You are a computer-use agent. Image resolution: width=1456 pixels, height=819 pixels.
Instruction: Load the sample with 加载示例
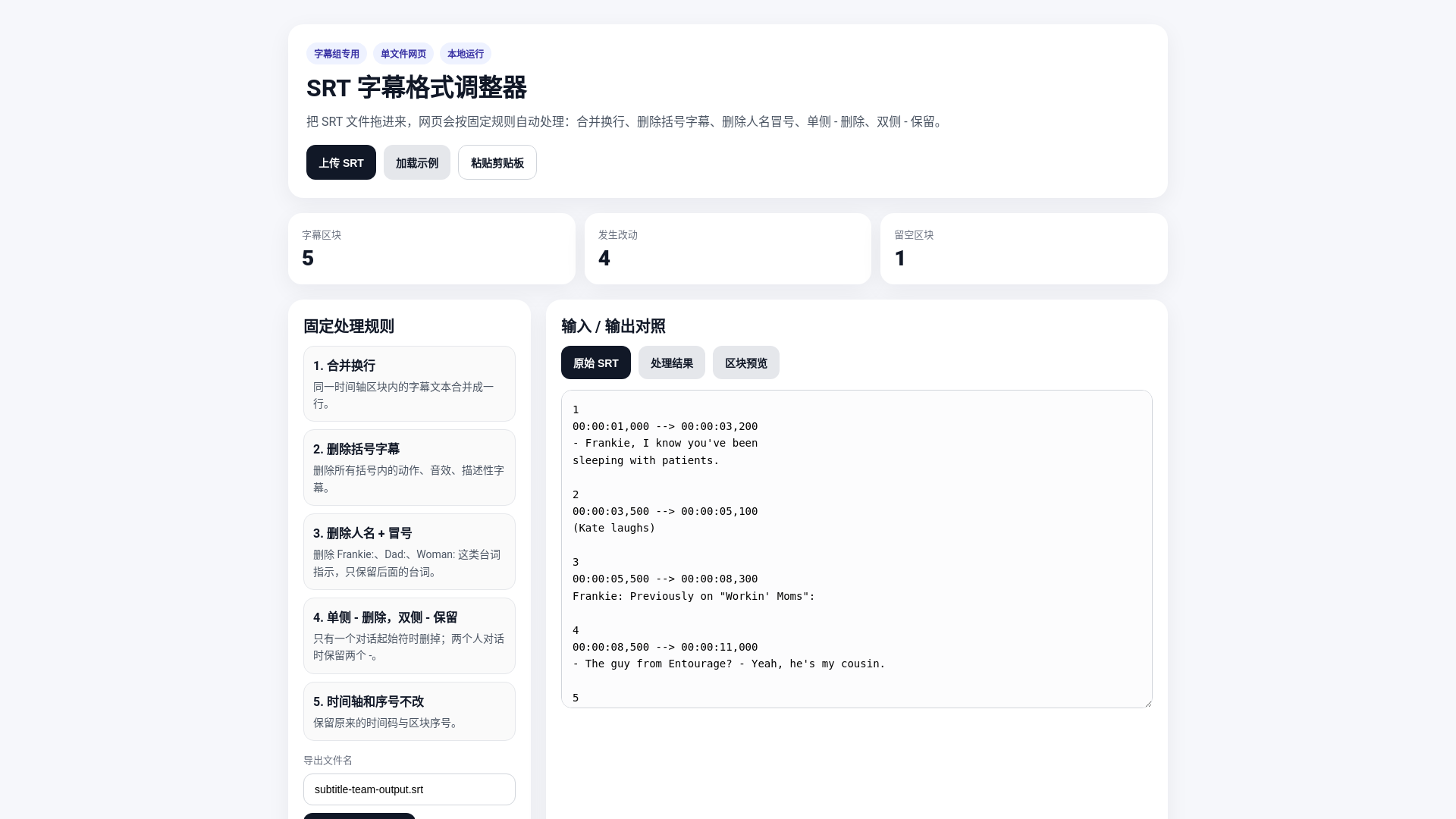[416, 162]
